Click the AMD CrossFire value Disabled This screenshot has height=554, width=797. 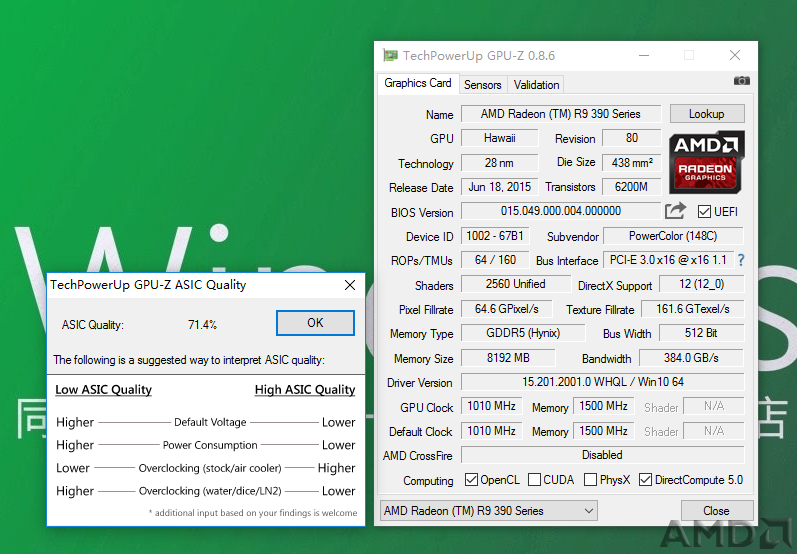[x=603, y=455]
